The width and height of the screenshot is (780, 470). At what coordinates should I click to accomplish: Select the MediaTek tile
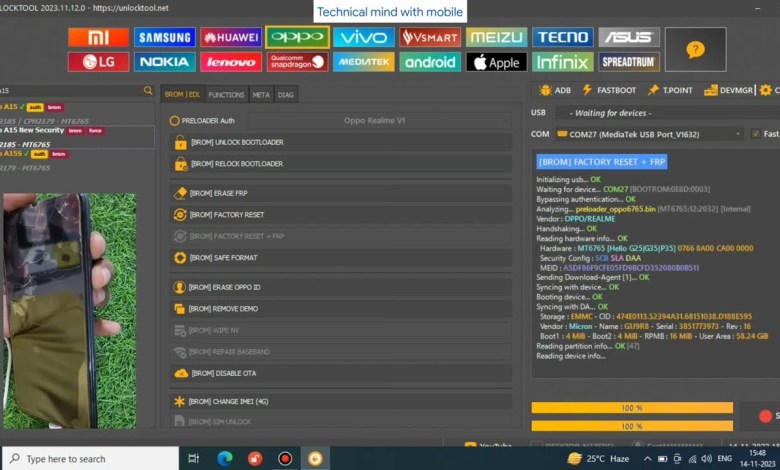point(364,62)
